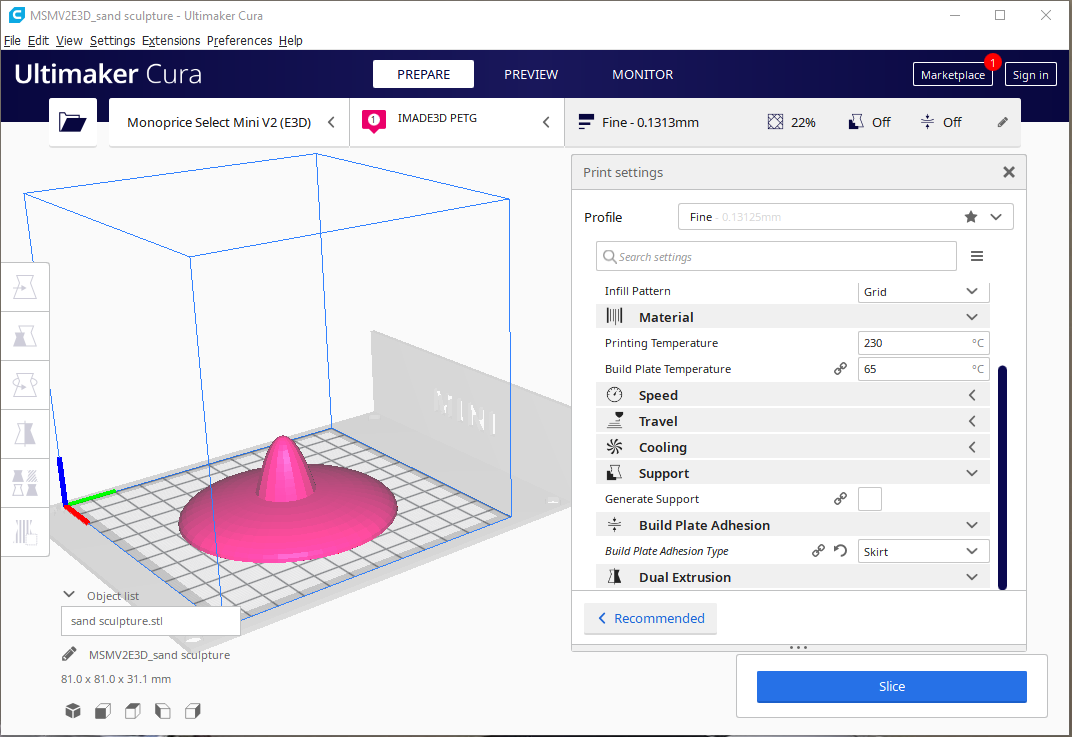The width and height of the screenshot is (1072, 737).
Task: Switch to top view cube icon
Action: coord(133,711)
